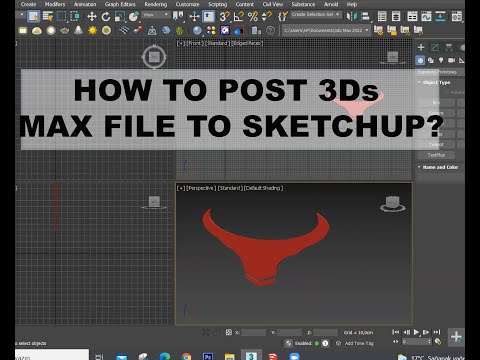Toggle Angle Snap
Image resolution: width=480 pixels, height=360 pixels.
(x=239, y=16)
